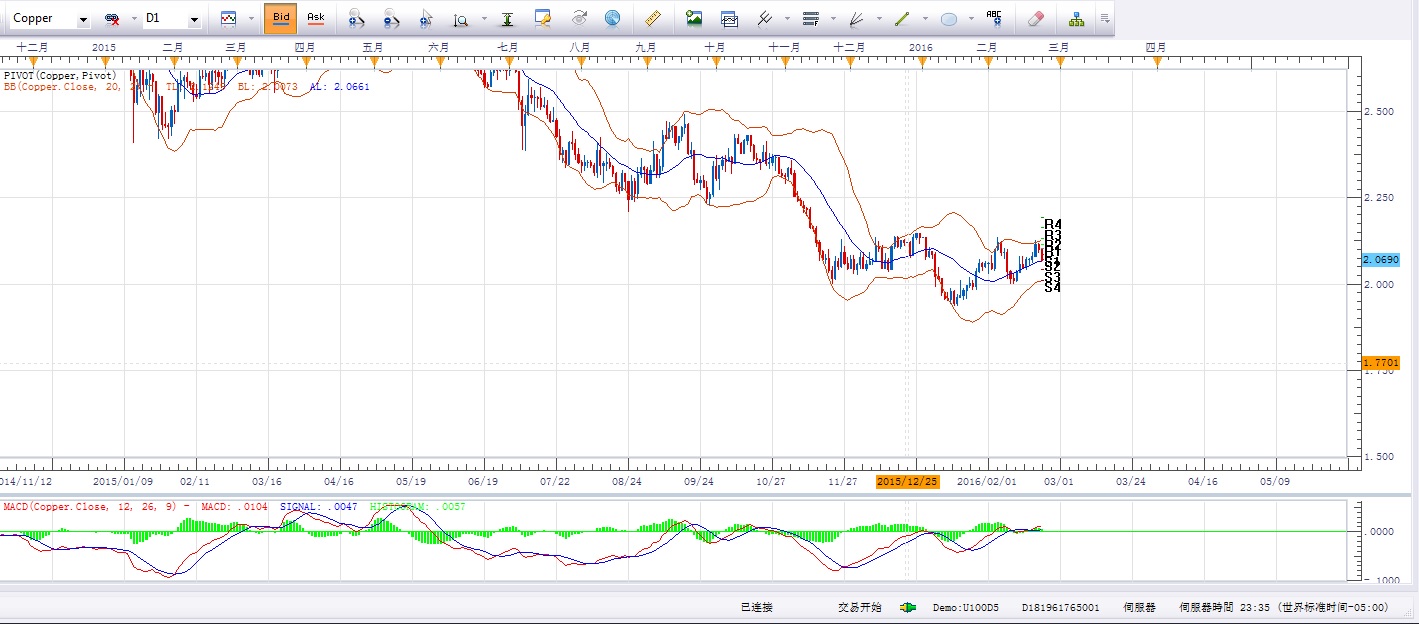Click the SIGNAL: .0047 value readout

[x=317, y=507]
